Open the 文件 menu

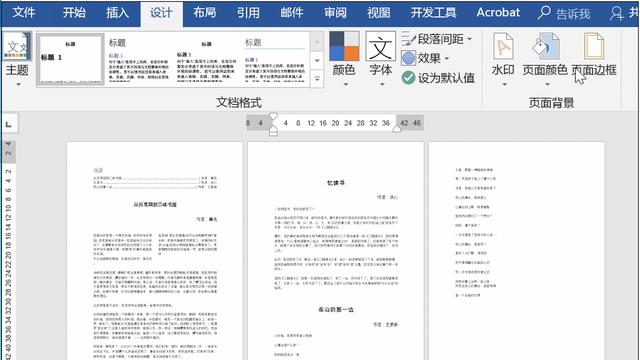click(x=24, y=13)
